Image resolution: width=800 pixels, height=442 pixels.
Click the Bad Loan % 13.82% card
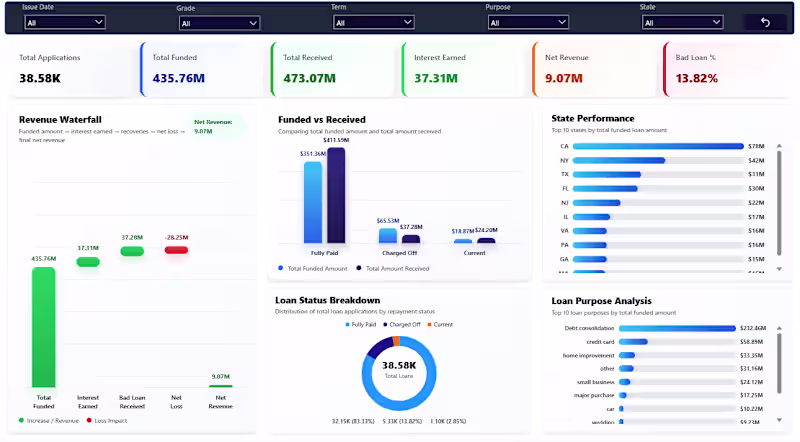727,69
